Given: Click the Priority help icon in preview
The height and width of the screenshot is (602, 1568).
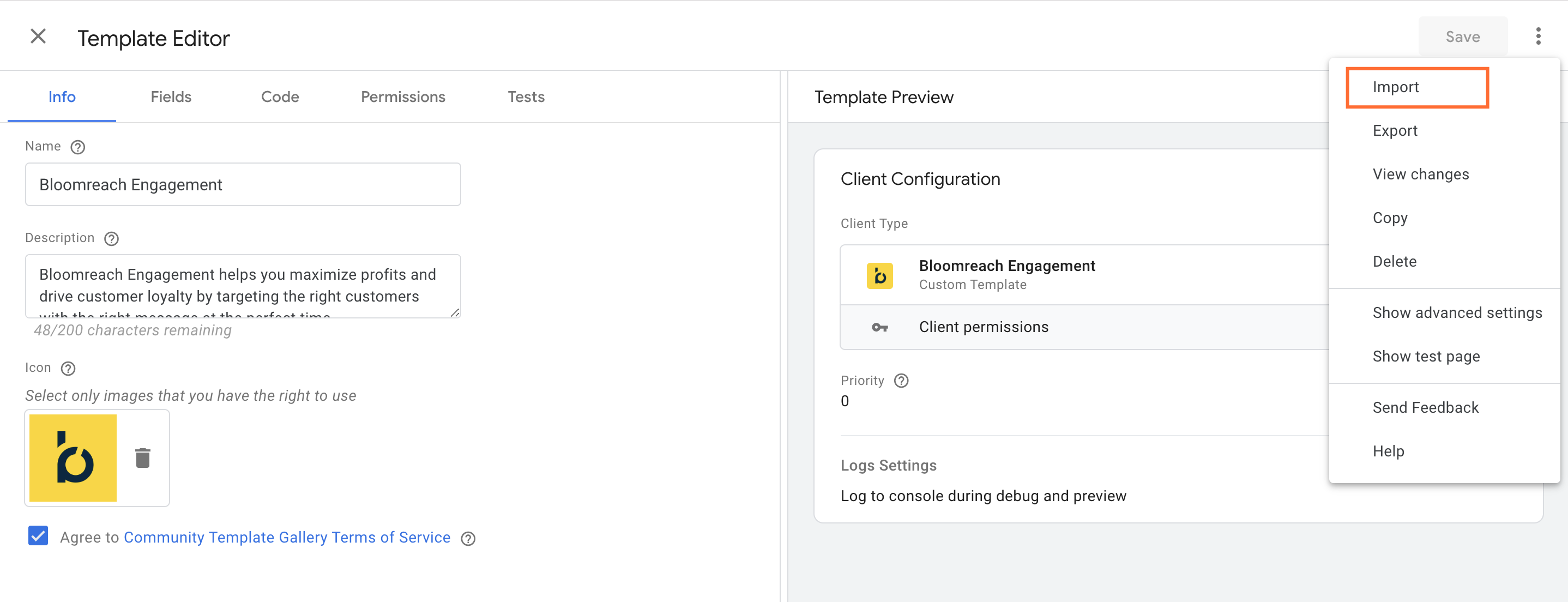Looking at the screenshot, I should tap(901, 381).
